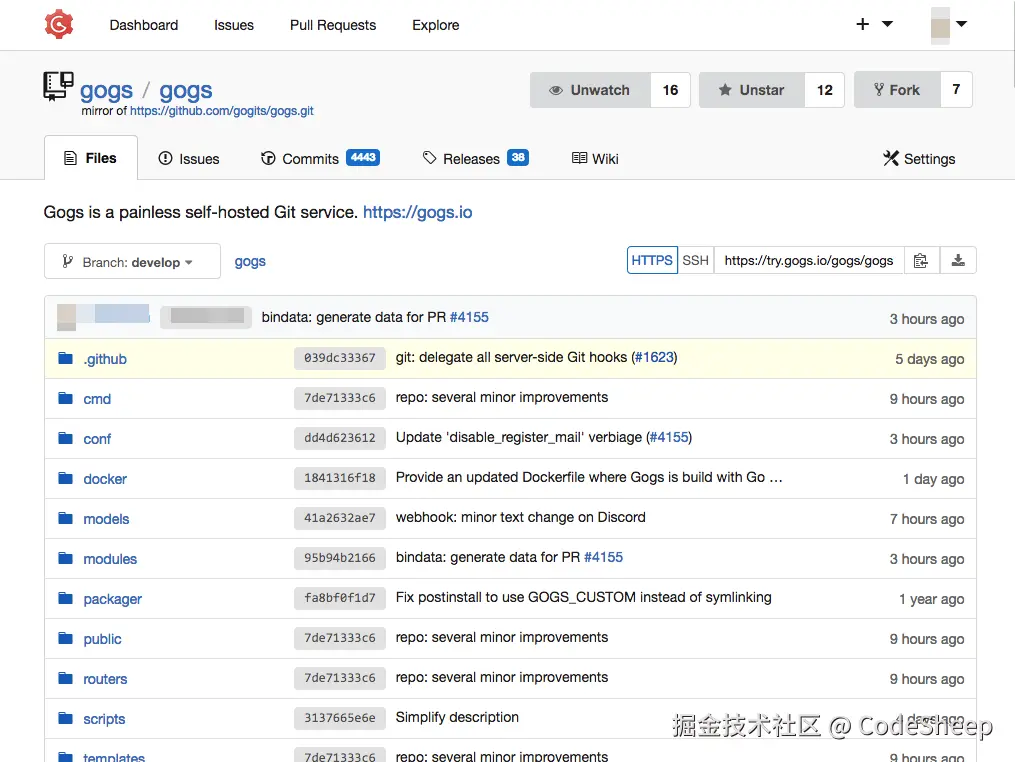The image size is (1015, 762).
Task: Open commit hash dd4d623612
Action: tap(340, 438)
